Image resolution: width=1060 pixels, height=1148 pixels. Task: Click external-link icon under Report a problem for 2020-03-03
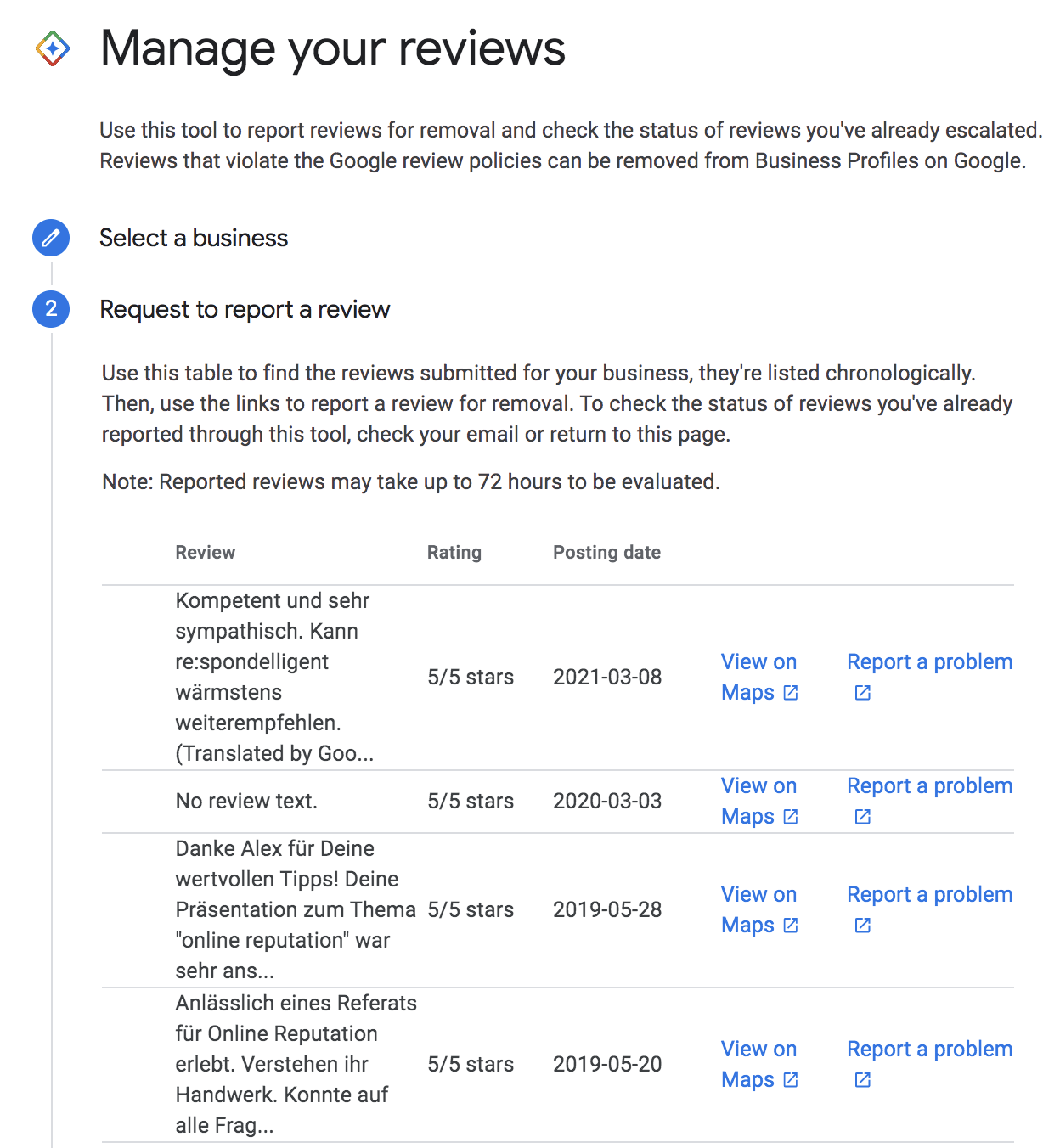tap(862, 817)
